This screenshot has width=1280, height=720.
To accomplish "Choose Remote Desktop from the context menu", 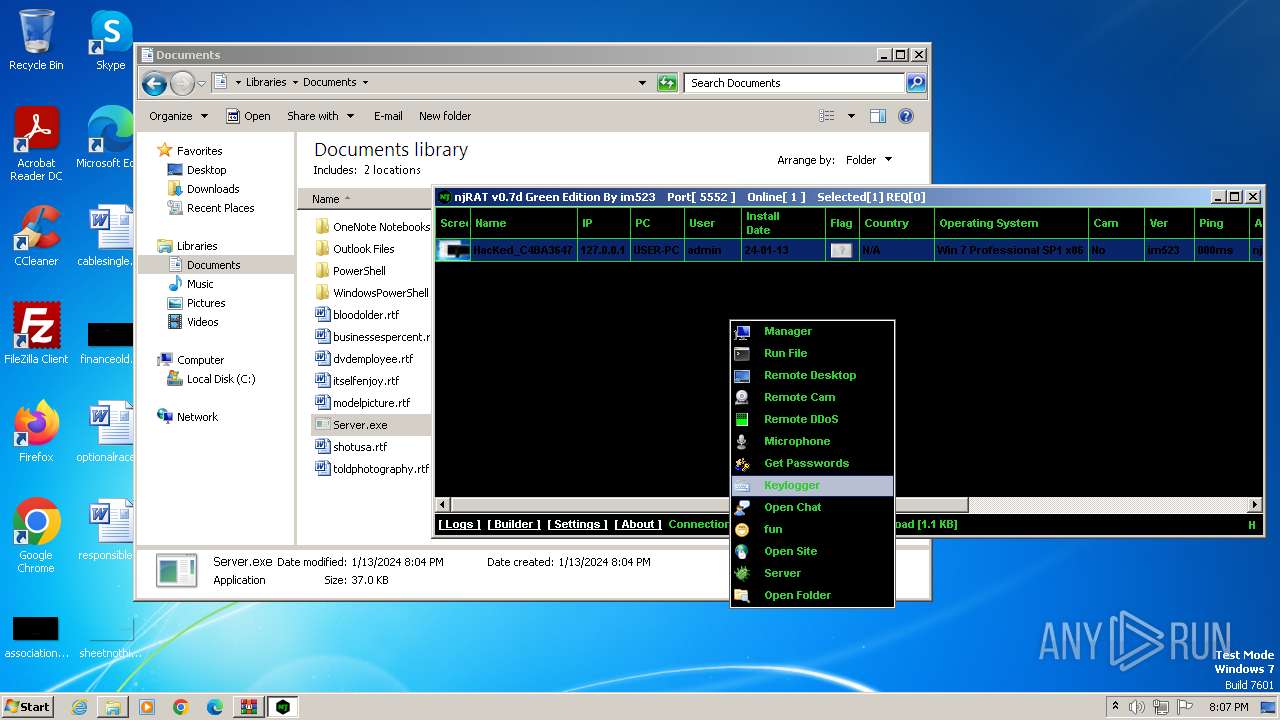I will (812, 376).
